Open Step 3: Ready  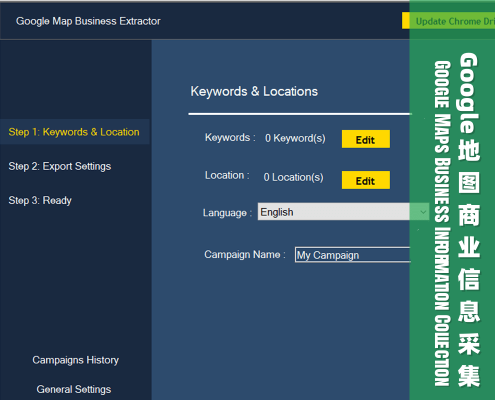coord(40,200)
